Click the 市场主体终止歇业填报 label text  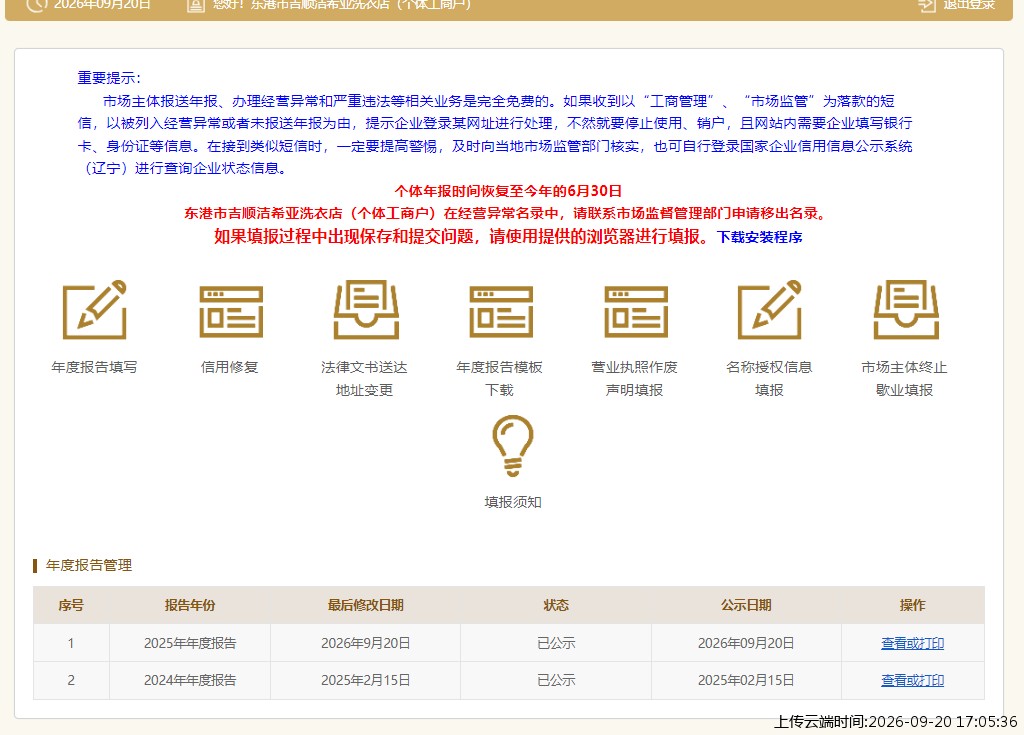tap(904, 378)
